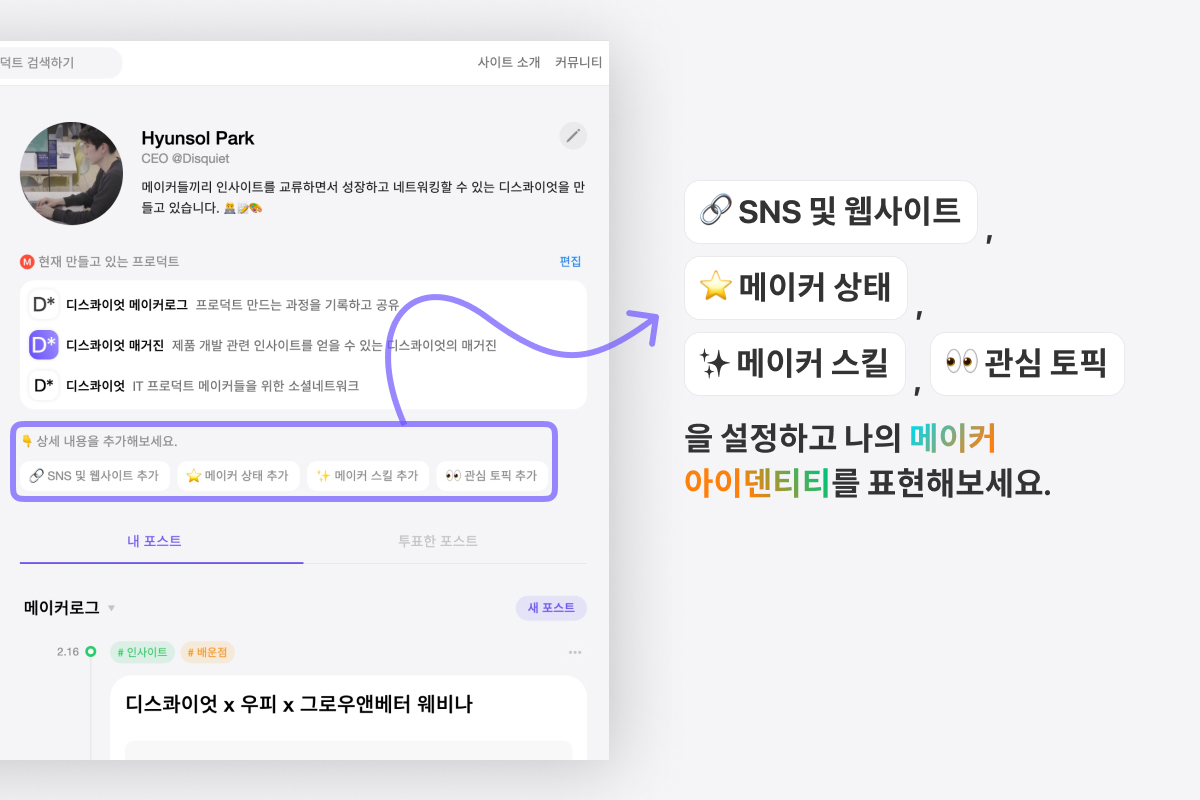The width and height of the screenshot is (1200, 800).
Task: Expand the 메이커로그 dropdown arrow
Action: point(111,608)
